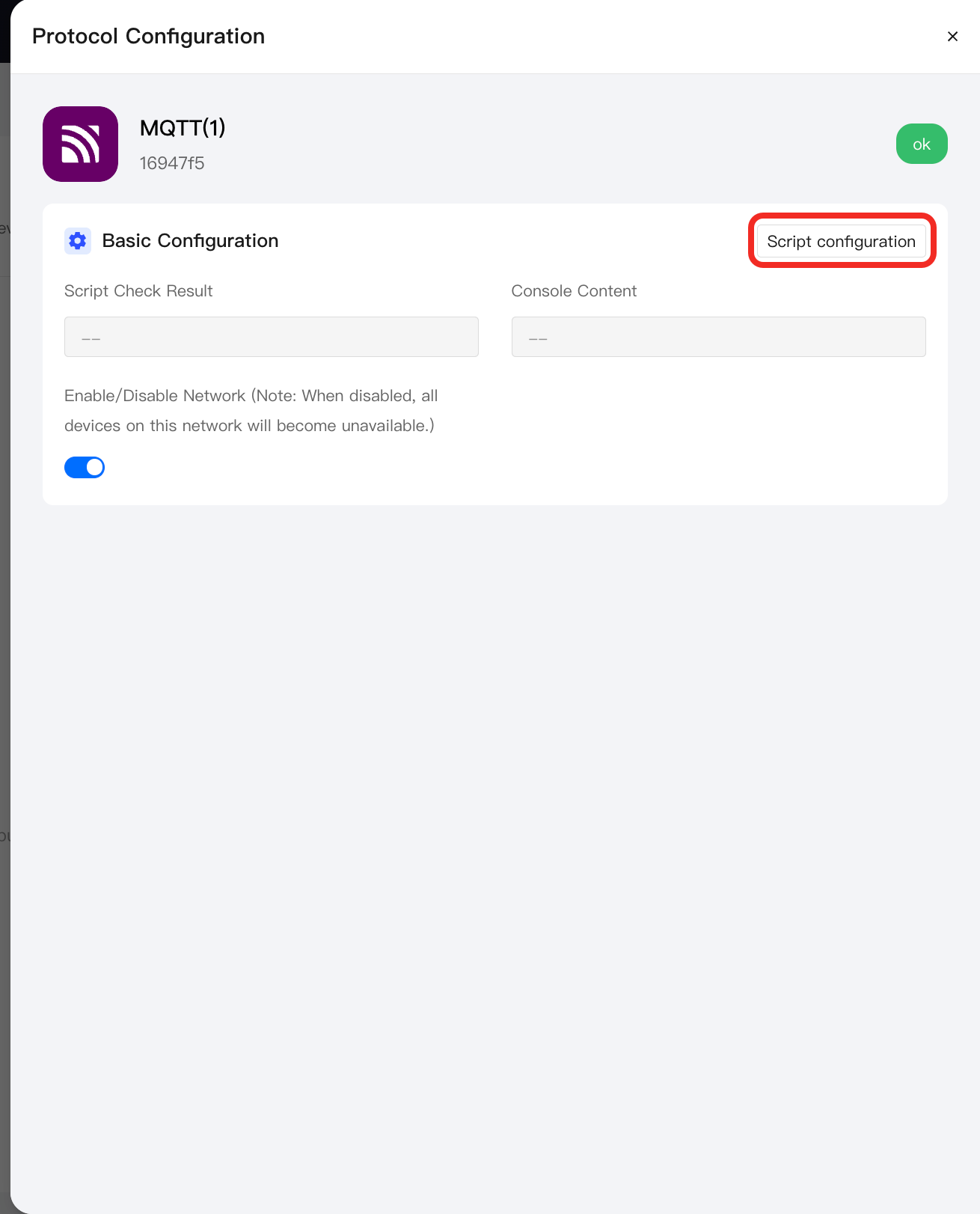Disable the network enable toggle

[x=85, y=467]
